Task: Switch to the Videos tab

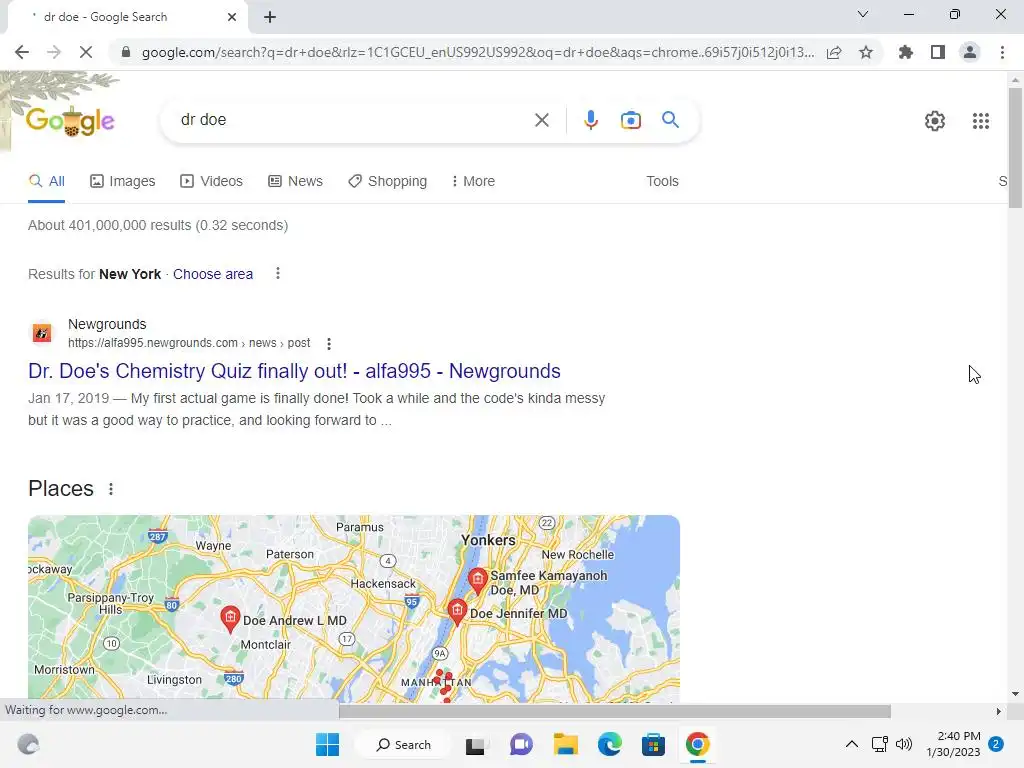Action: [212, 181]
